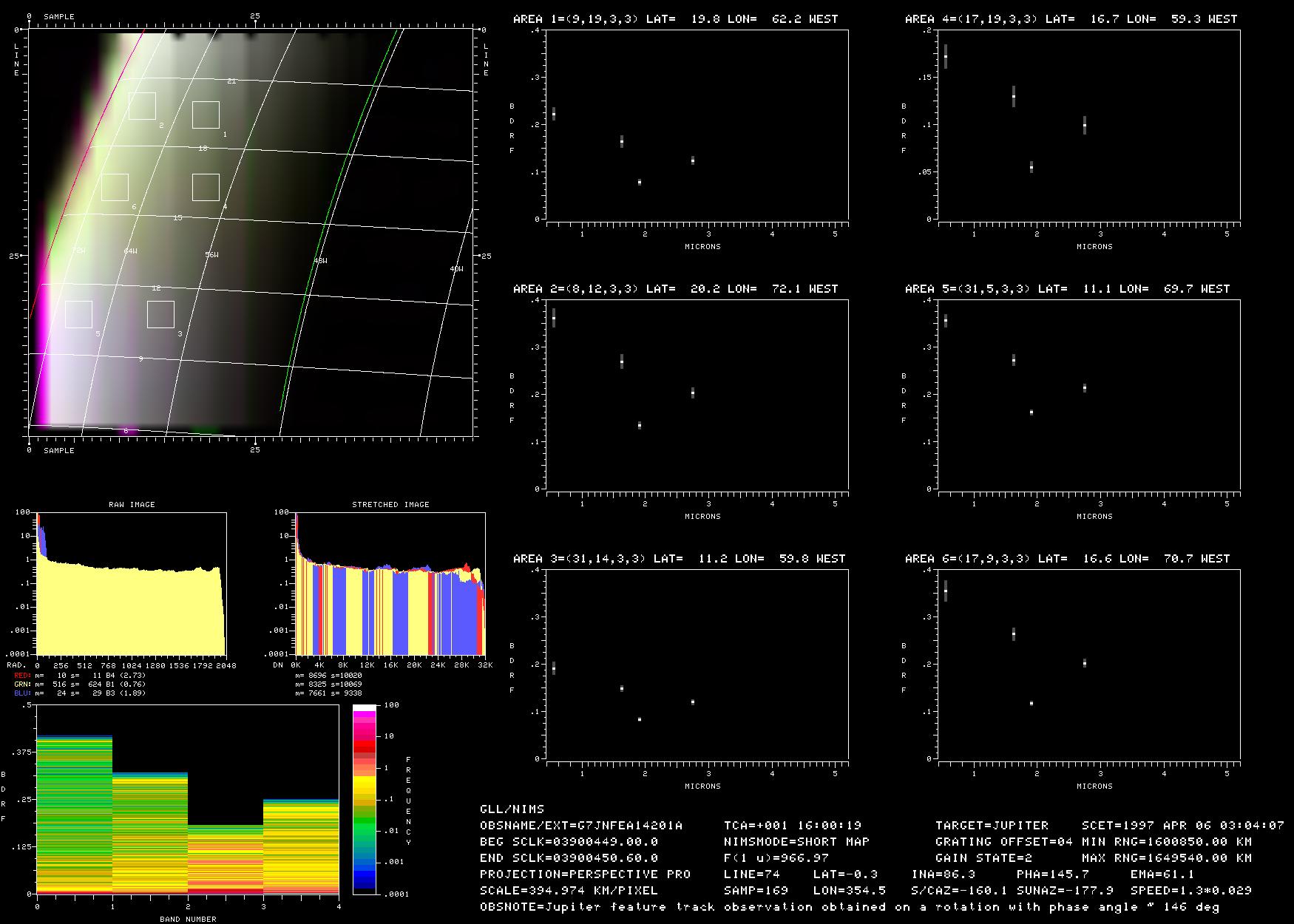Select the STRETCHED IMAGE histogram title
This screenshot has width=1294, height=924.
pos(390,505)
